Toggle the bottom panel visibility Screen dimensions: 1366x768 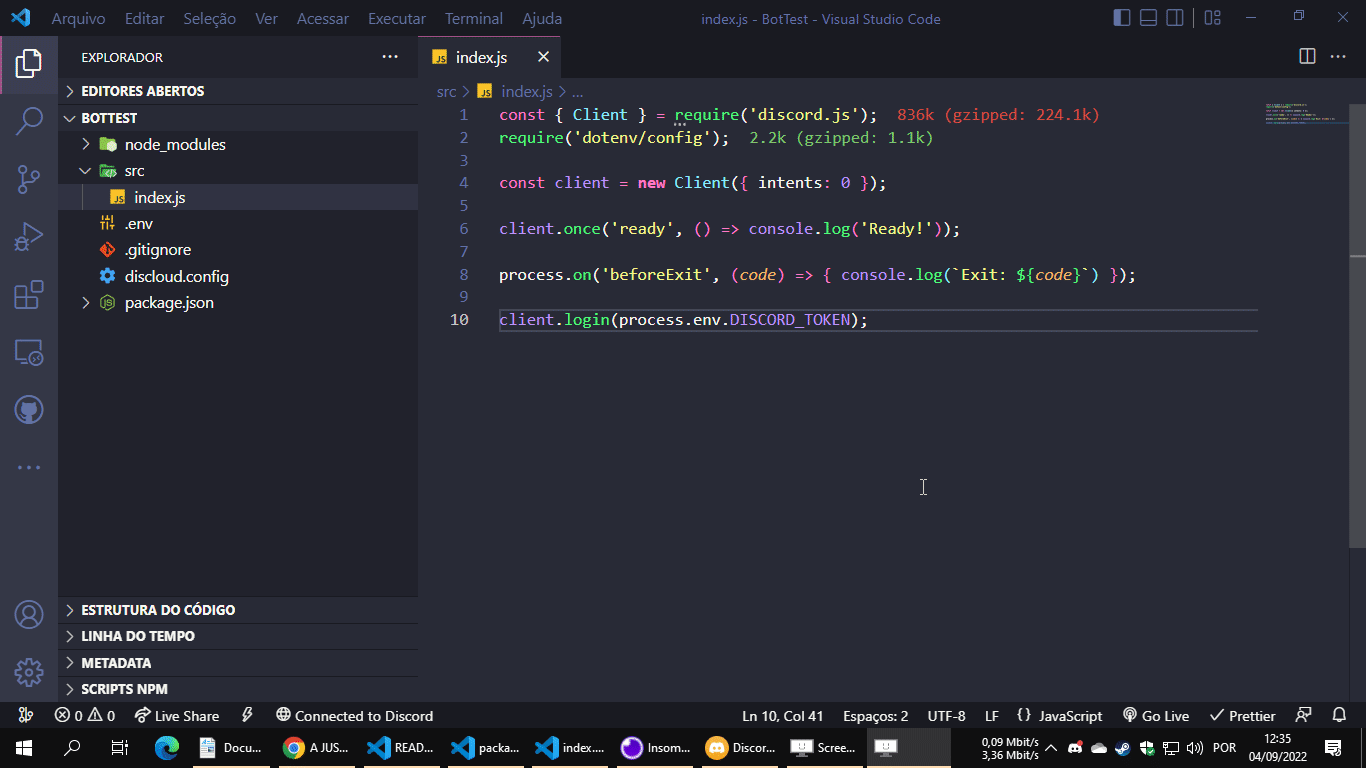click(x=1149, y=18)
